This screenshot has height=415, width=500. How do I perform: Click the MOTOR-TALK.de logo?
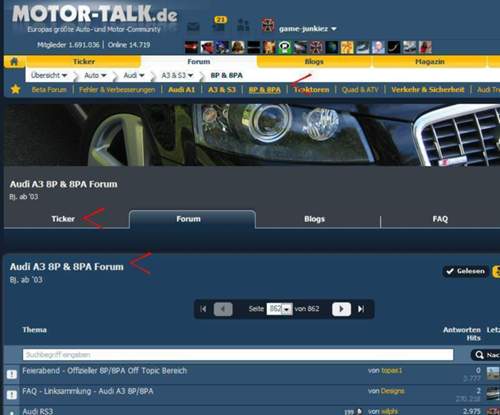click(x=95, y=15)
